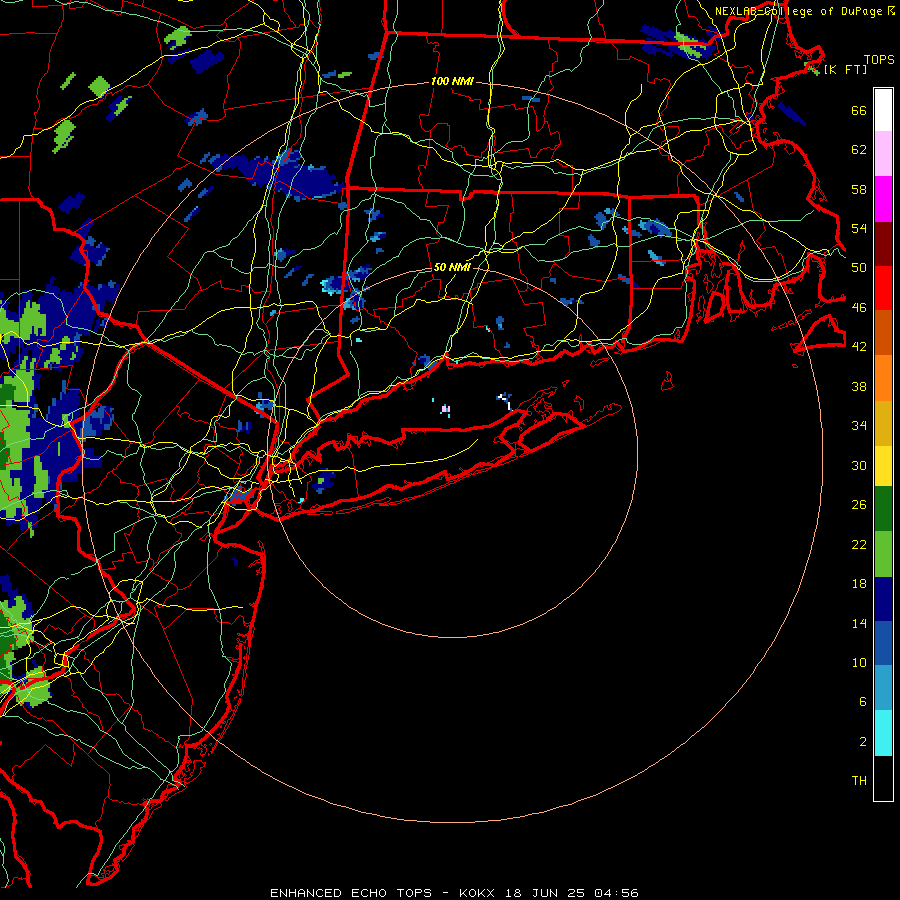Click the NEXLAB-College of DuPage credit text
The image size is (900, 900).
(804, 11)
